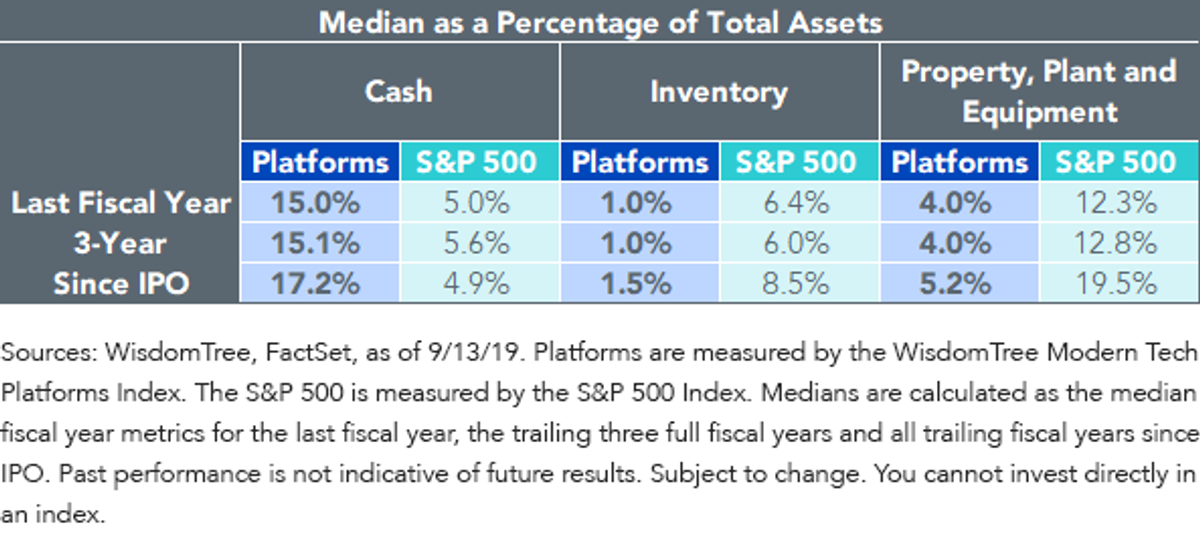Select the 15.0% Platforms cash cell
Image resolution: width=1200 pixels, height=550 pixels.
[319, 203]
